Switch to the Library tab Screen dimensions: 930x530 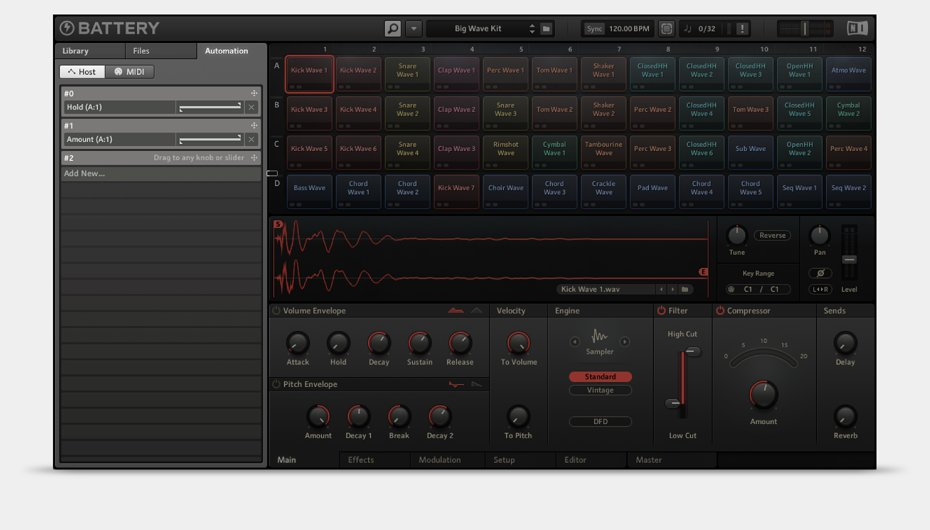tap(76, 51)
